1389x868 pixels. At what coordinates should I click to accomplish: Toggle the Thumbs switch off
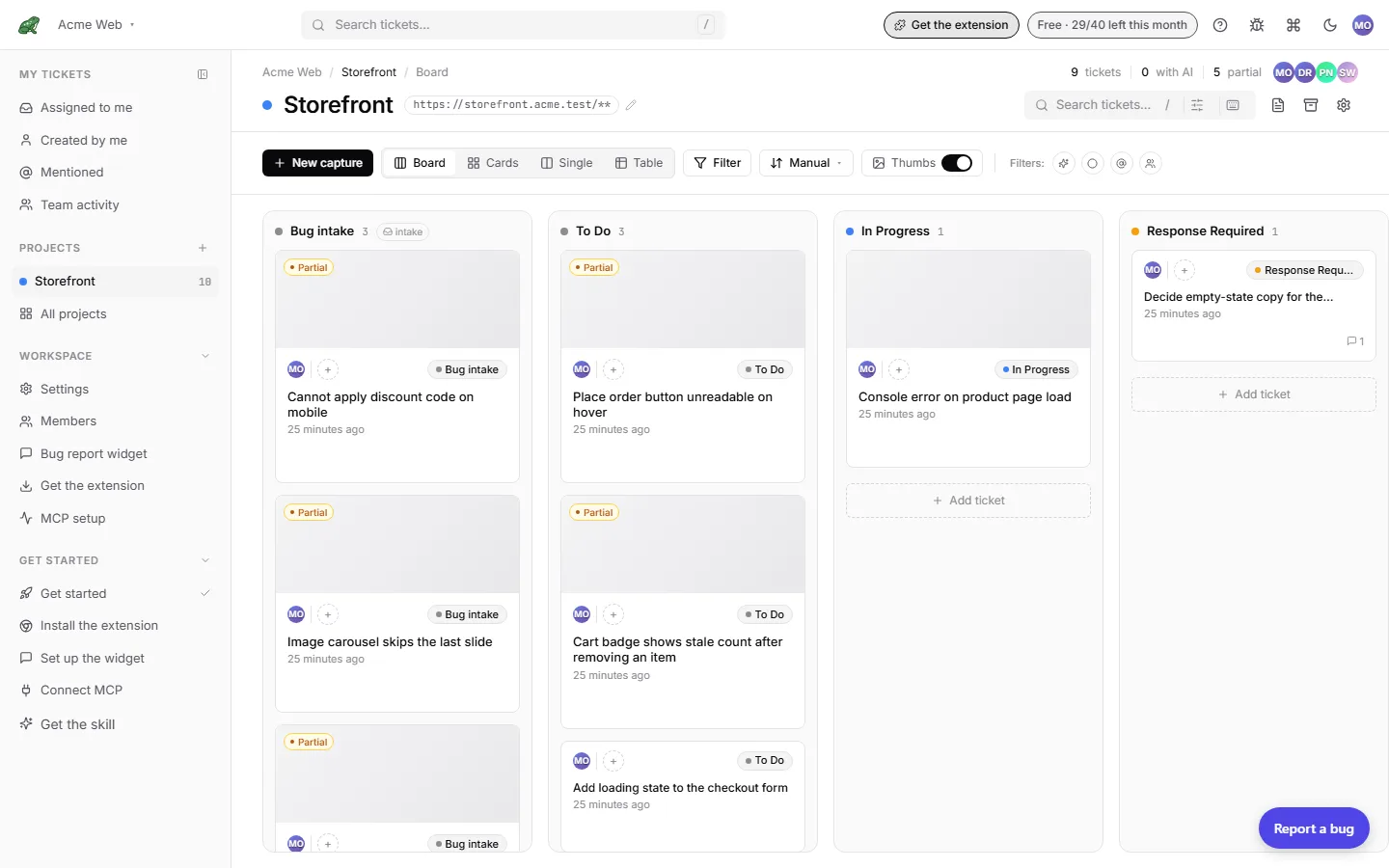point(957,163)
